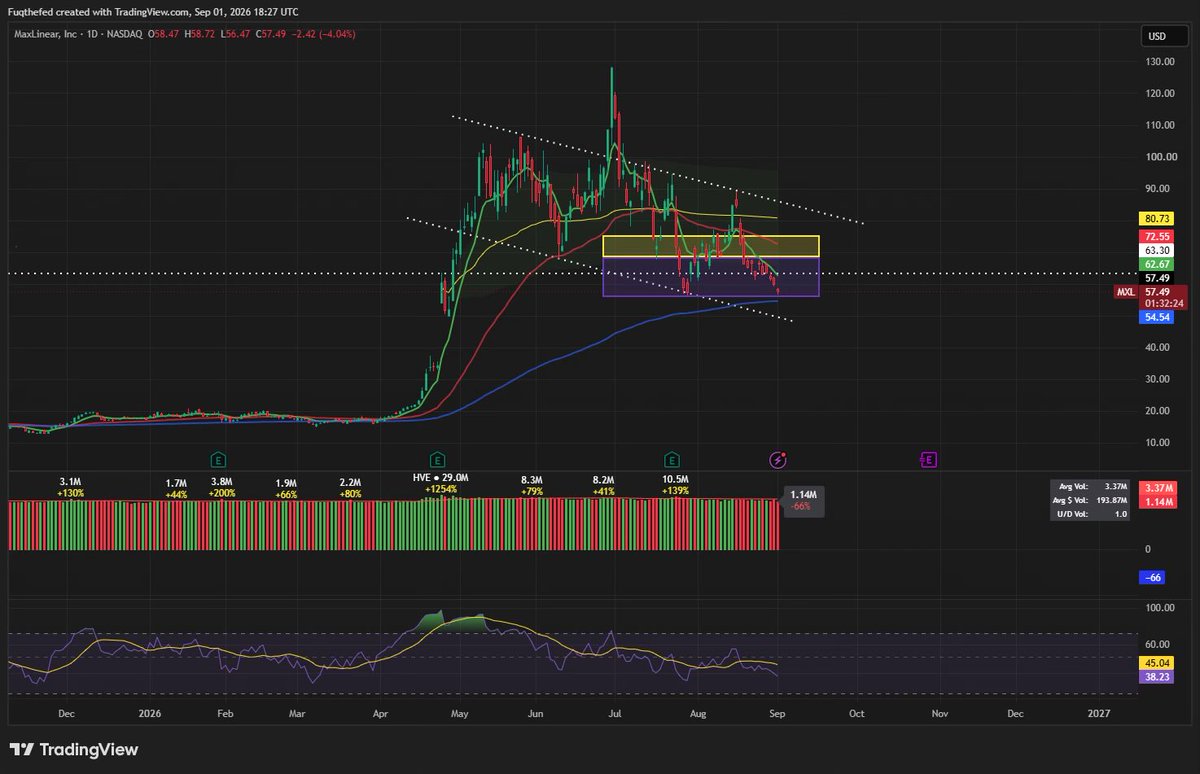
Task: Click the TradingView logo
Action: point(74,749)
